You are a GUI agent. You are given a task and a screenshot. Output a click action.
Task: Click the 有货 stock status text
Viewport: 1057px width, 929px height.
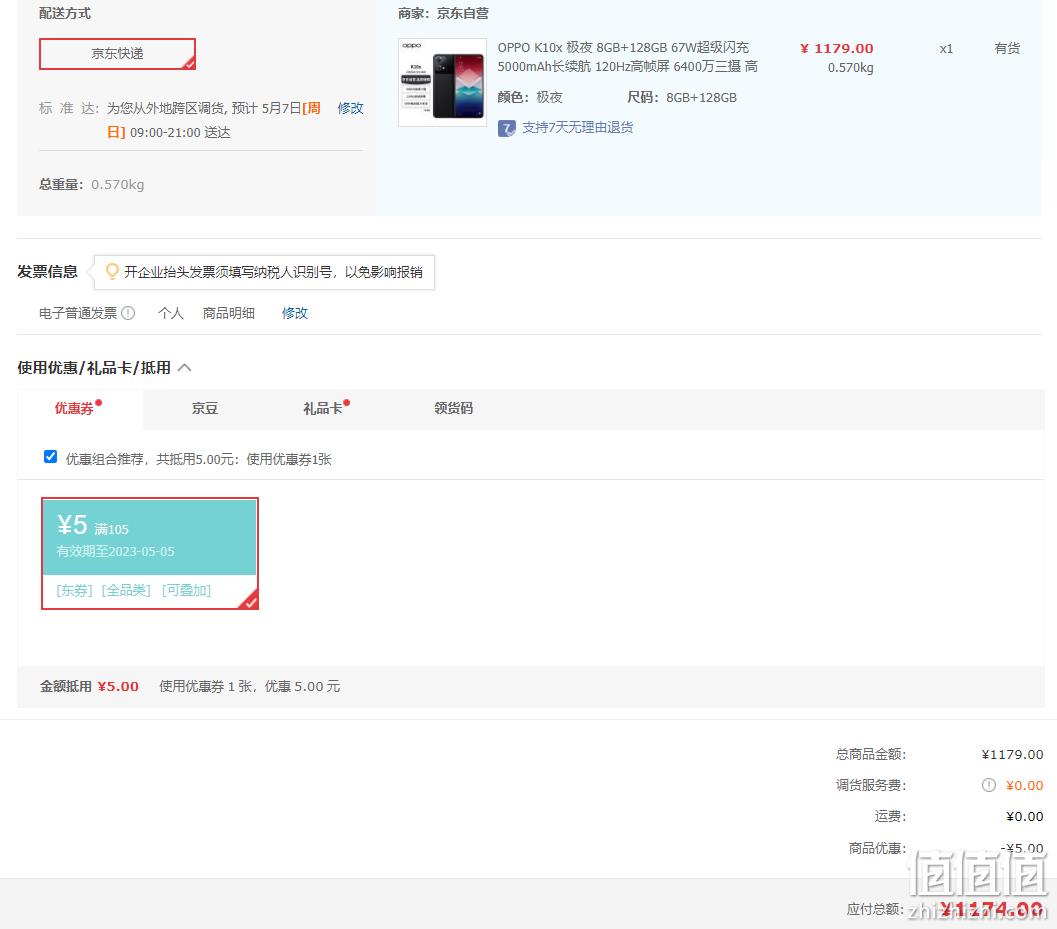1007,49
